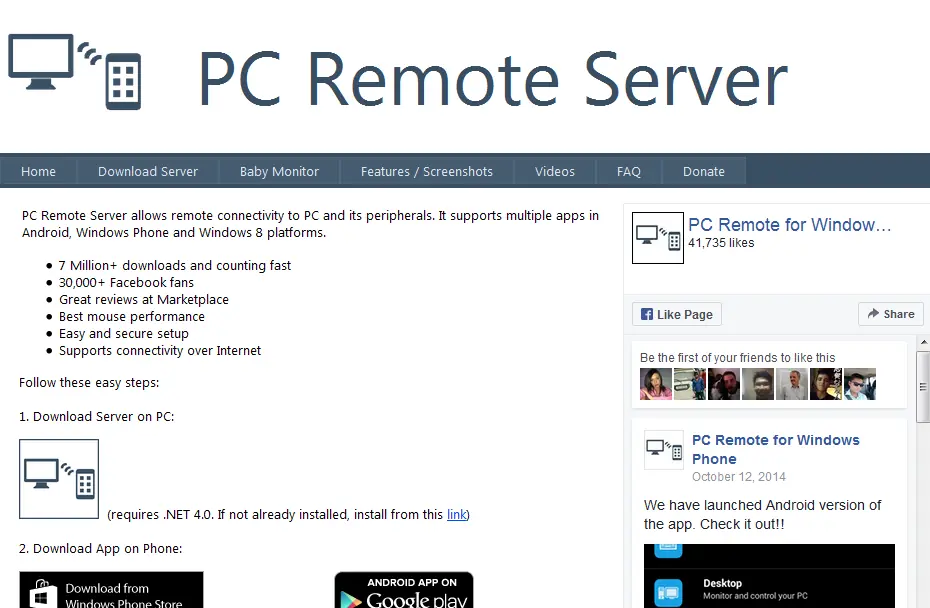Viewport: 930px width, 608px height.
Task: Open the Videos menu item
Action: pos(555,171)
